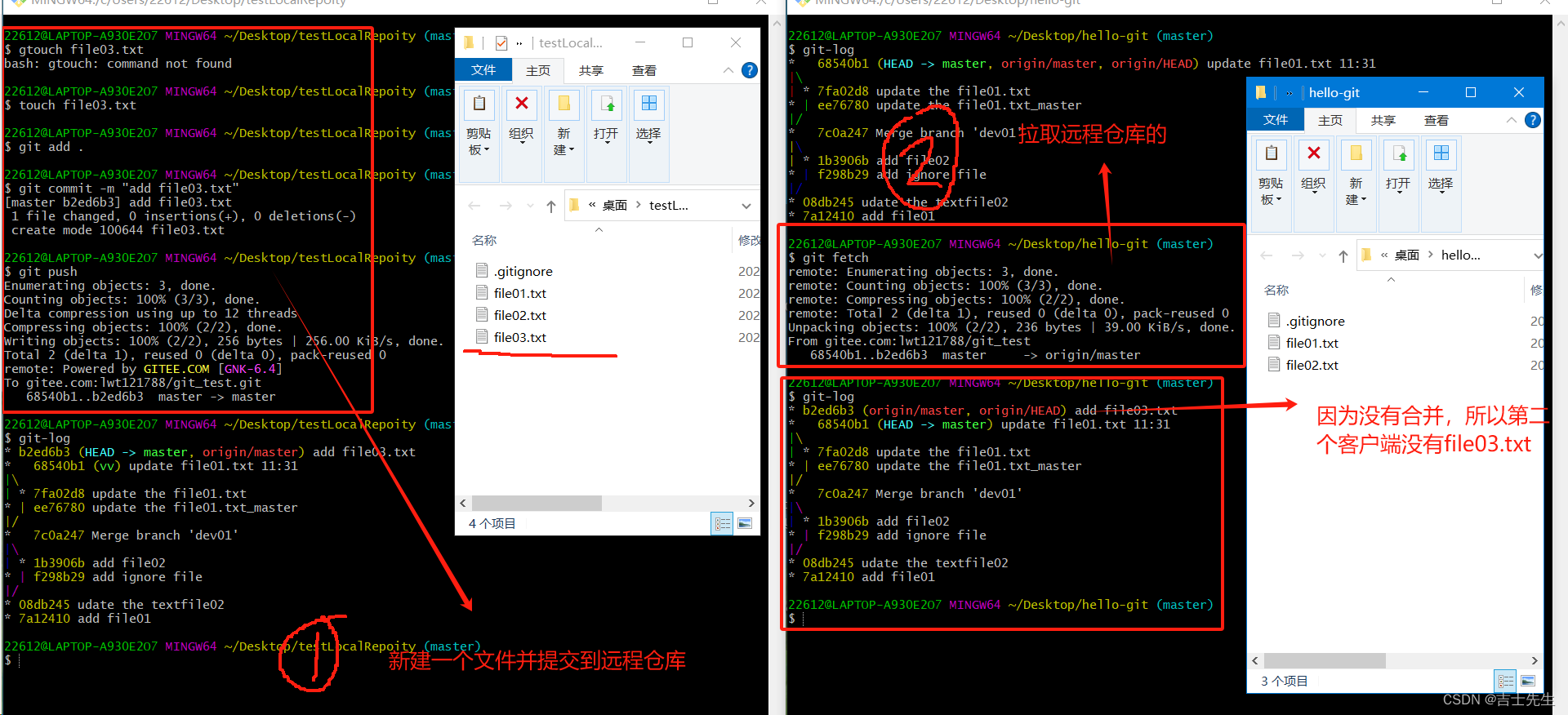
Task: Go forward in hello-git explorer navigation
Action: tap(1298, 255)
